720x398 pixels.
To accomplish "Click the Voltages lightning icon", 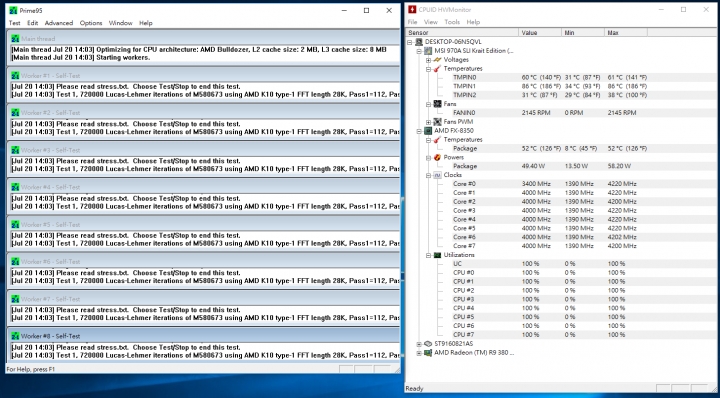I will (437, 60).
